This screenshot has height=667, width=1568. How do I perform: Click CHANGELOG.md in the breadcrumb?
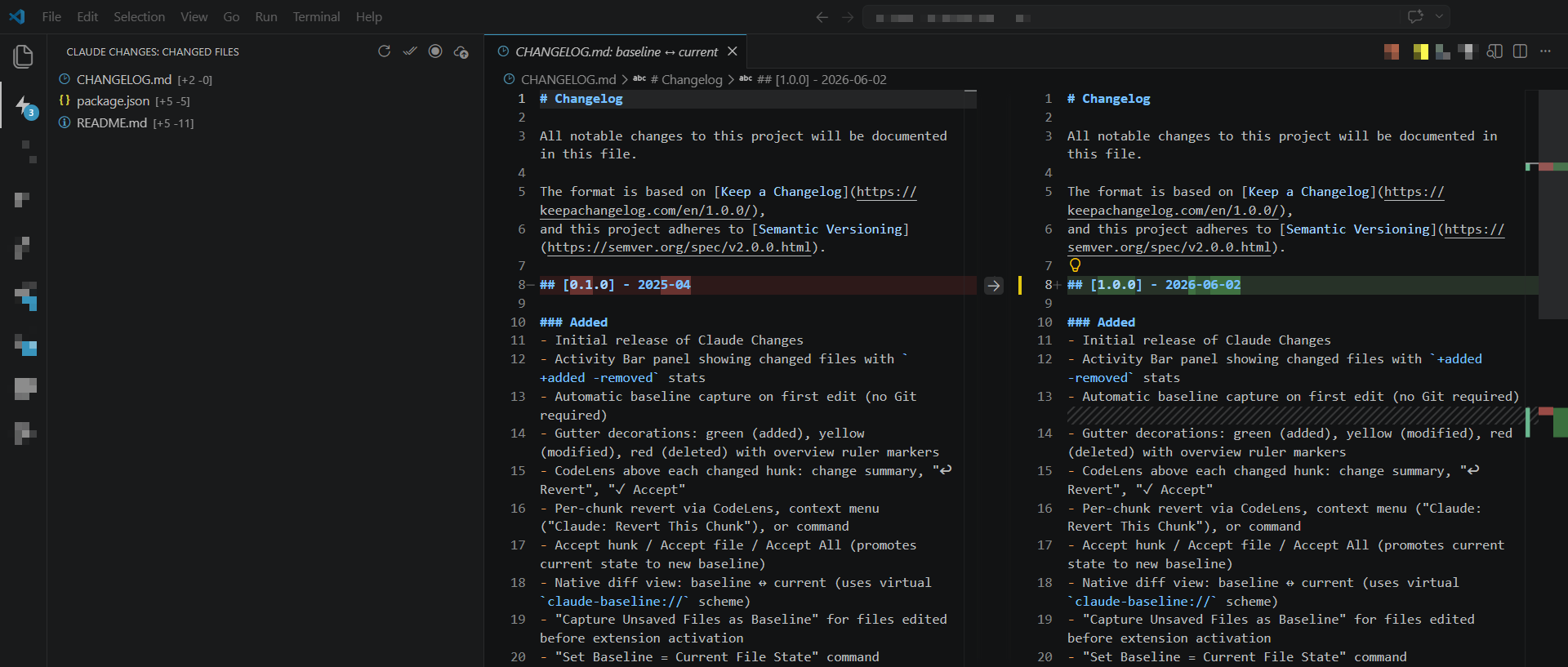tap(568, 79)
